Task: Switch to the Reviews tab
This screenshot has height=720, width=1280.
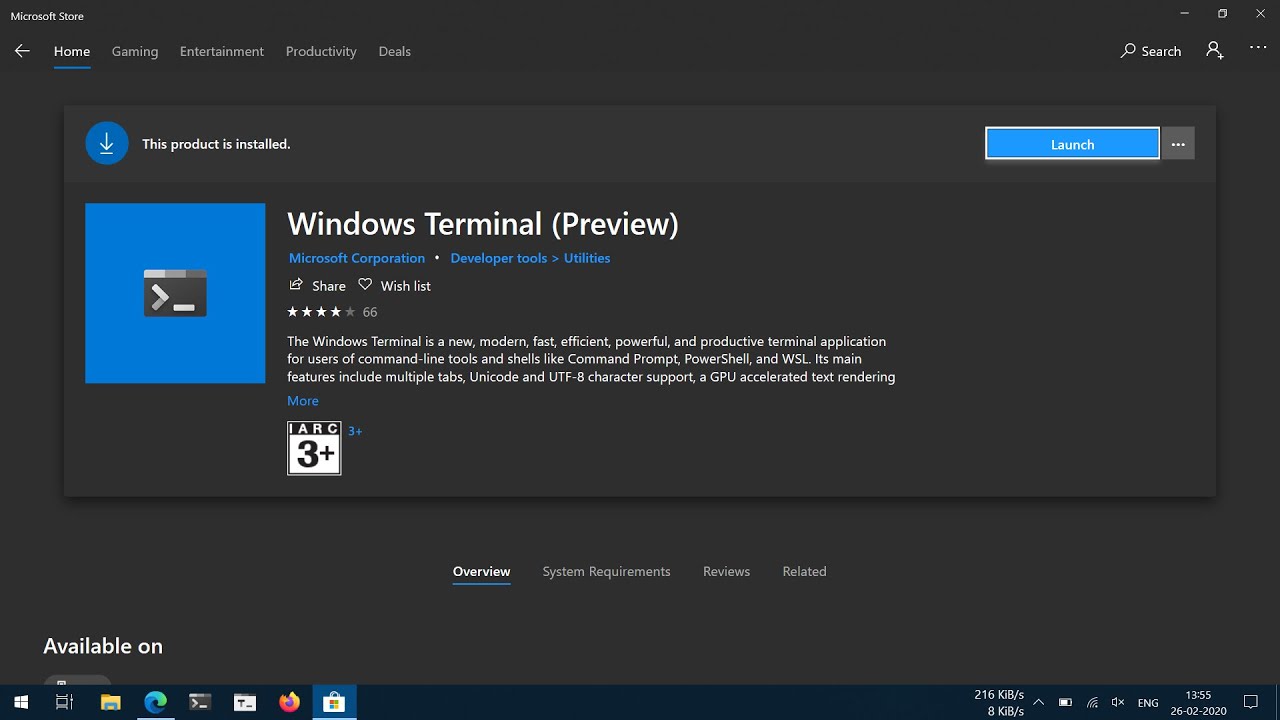Action: click(x=726, y=572)
